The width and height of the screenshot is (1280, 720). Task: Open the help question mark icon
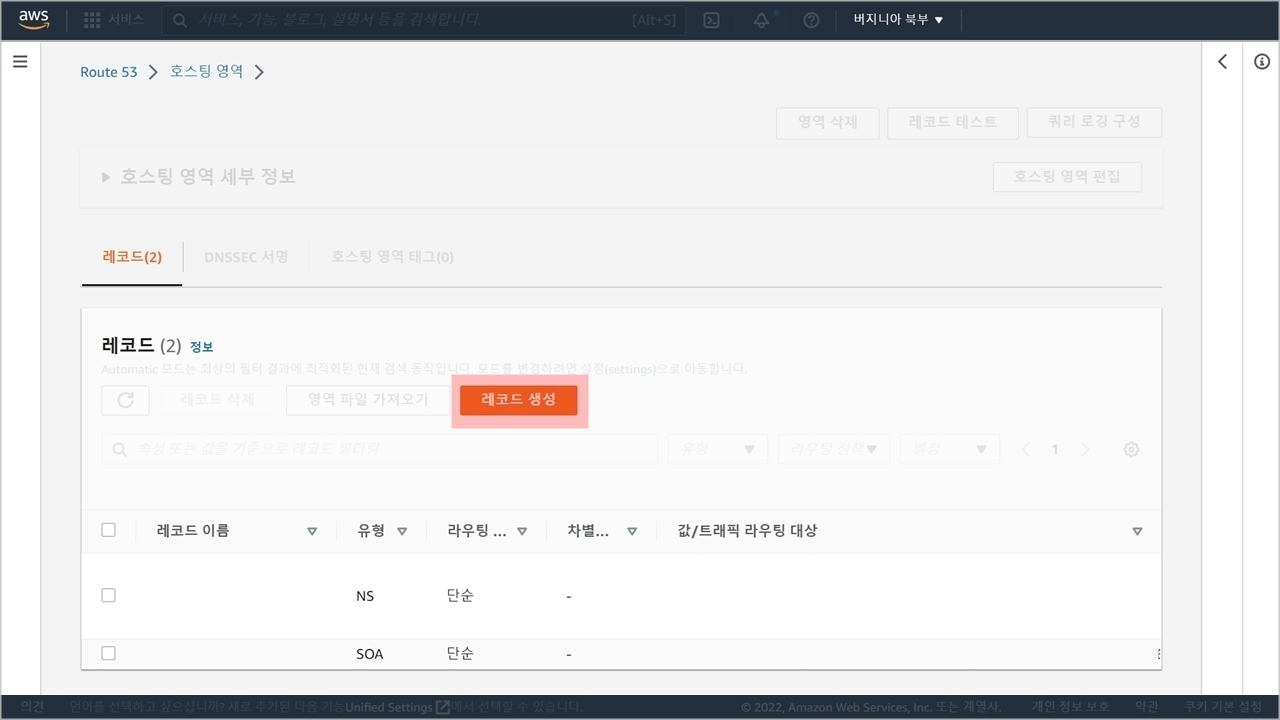(811, 20)
